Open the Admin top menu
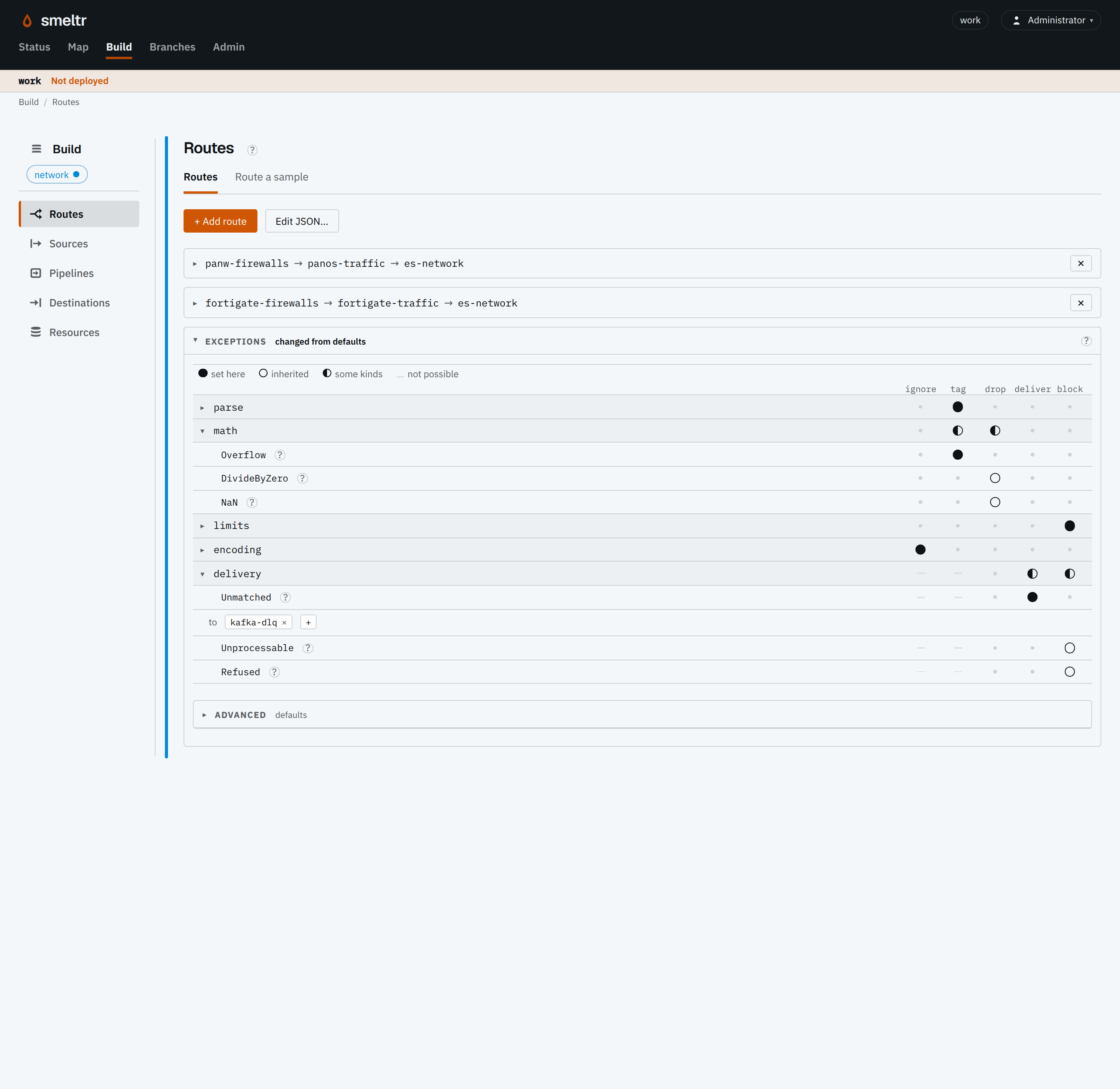Viewport: 1120px width, 1089px height. (229, 47)
